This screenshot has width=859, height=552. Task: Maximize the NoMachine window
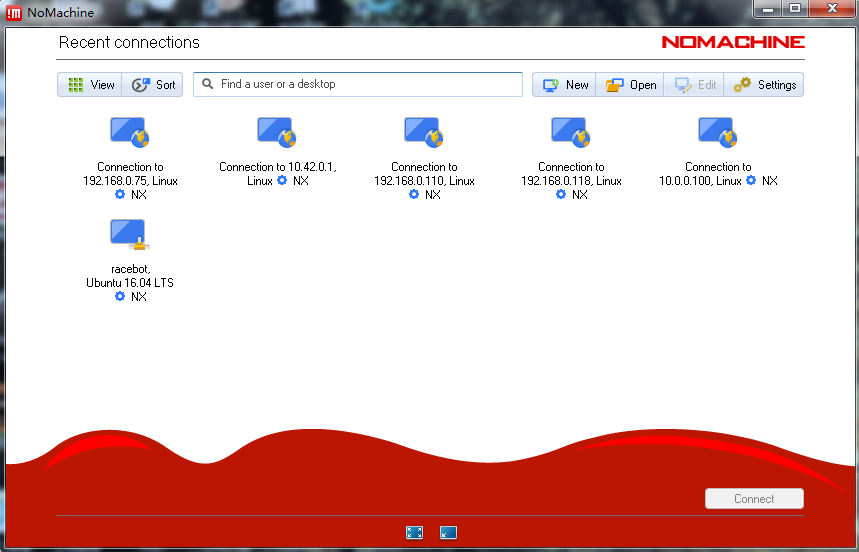795,8
